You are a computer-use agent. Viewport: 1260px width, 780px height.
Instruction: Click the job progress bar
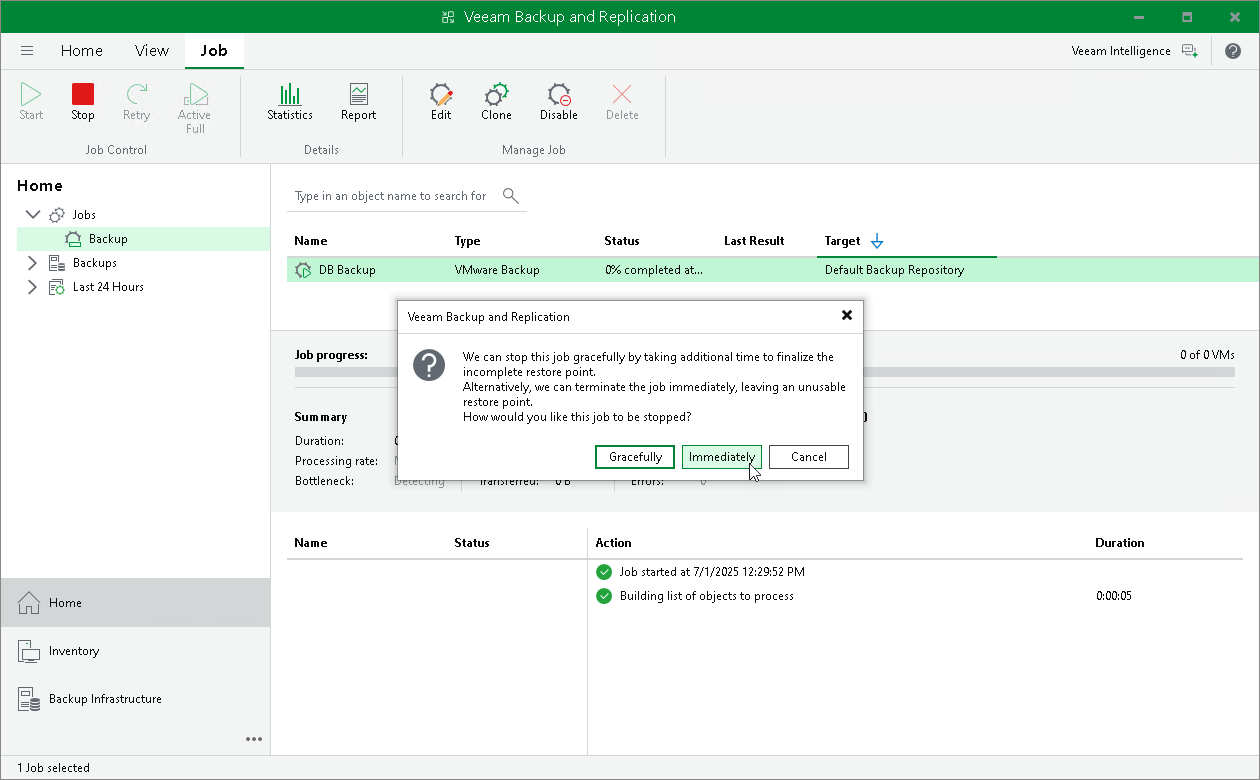pyautogui.click(x=765, y=372)
